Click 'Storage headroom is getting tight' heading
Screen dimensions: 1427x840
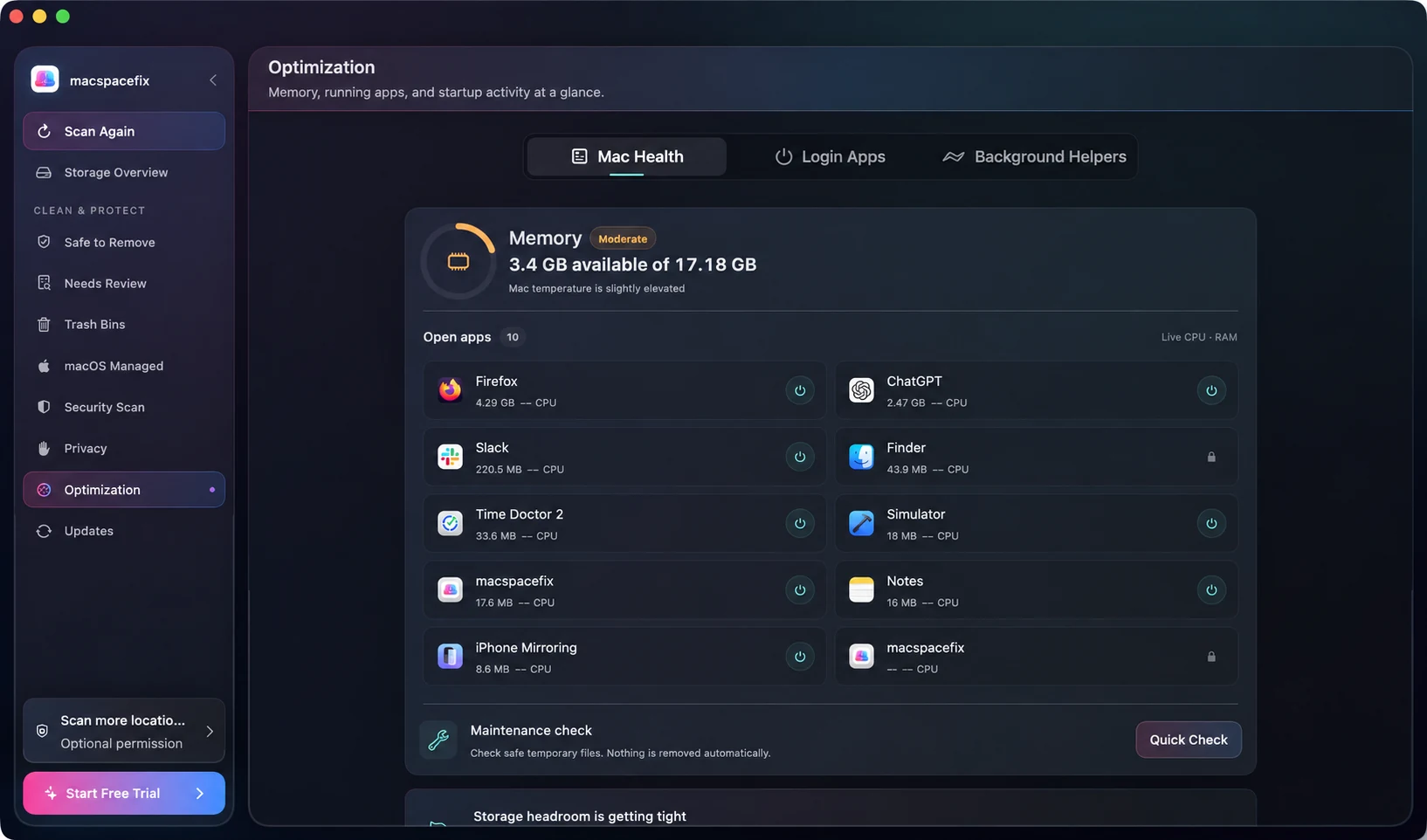pyautogui.click(x=580, y=816)
